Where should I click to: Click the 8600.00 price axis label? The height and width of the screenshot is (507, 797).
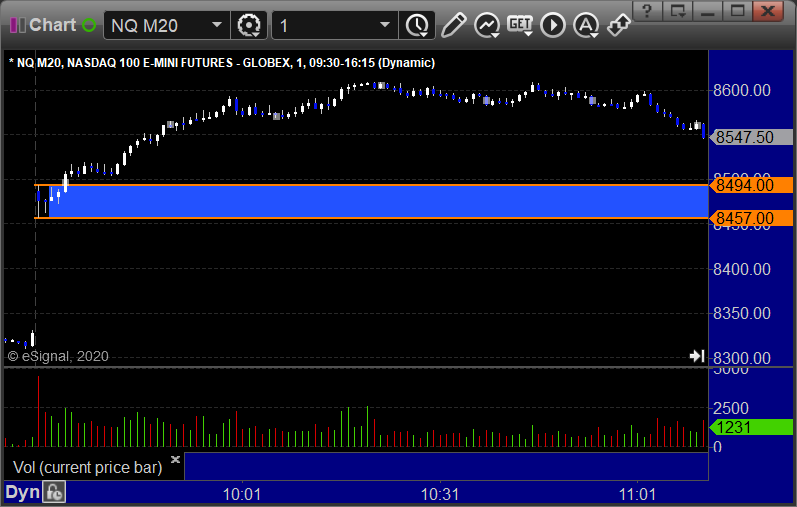point(742,91)
